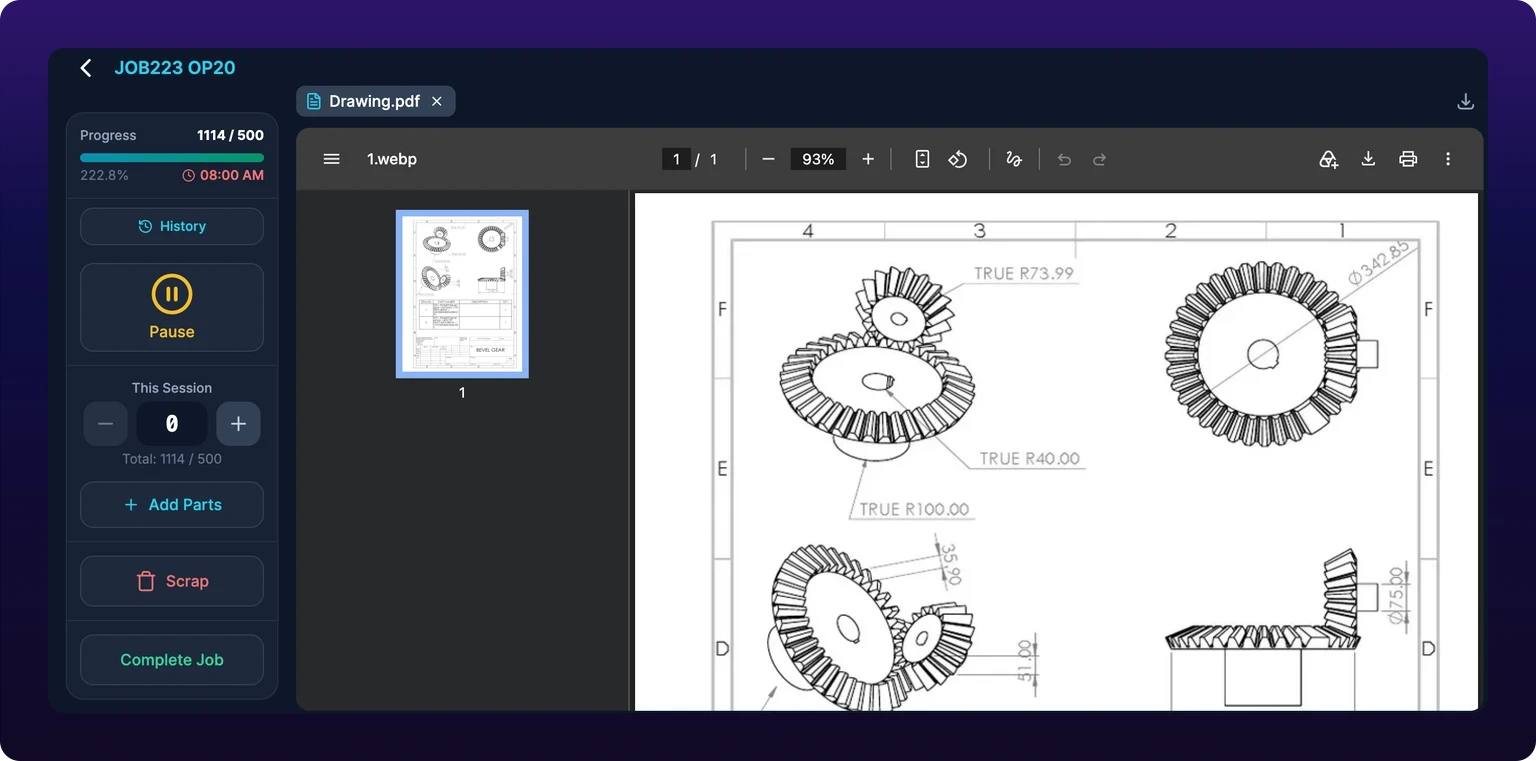Screen dimensions: 1536x761
Task: Select the Draw annotation tool
Action: (x=1014, y=159)
